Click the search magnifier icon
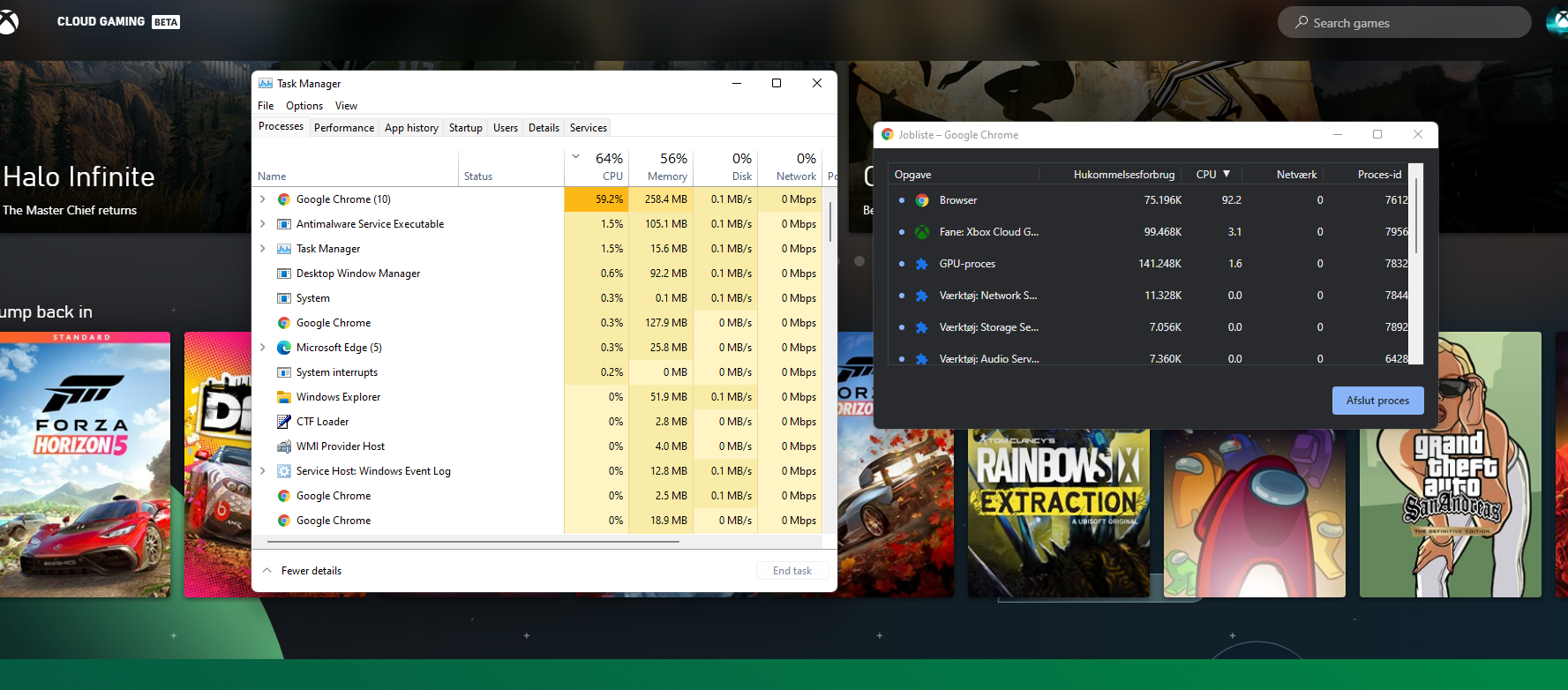 (1302, 22)
